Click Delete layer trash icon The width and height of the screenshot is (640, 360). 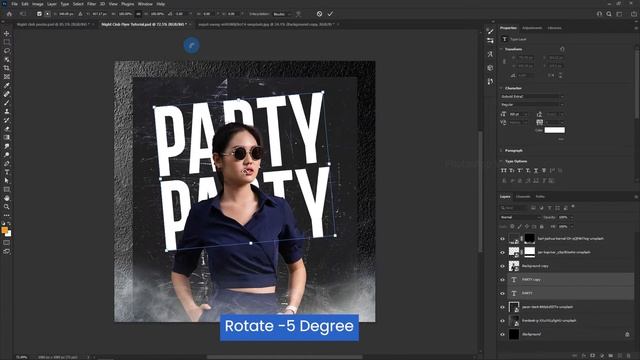629,356
